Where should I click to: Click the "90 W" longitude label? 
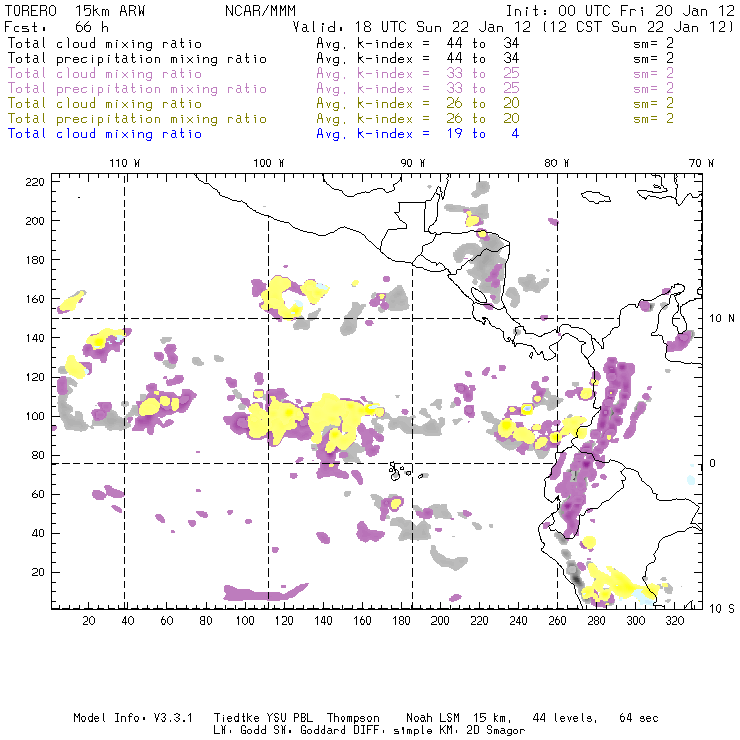[x=412, y=163]
